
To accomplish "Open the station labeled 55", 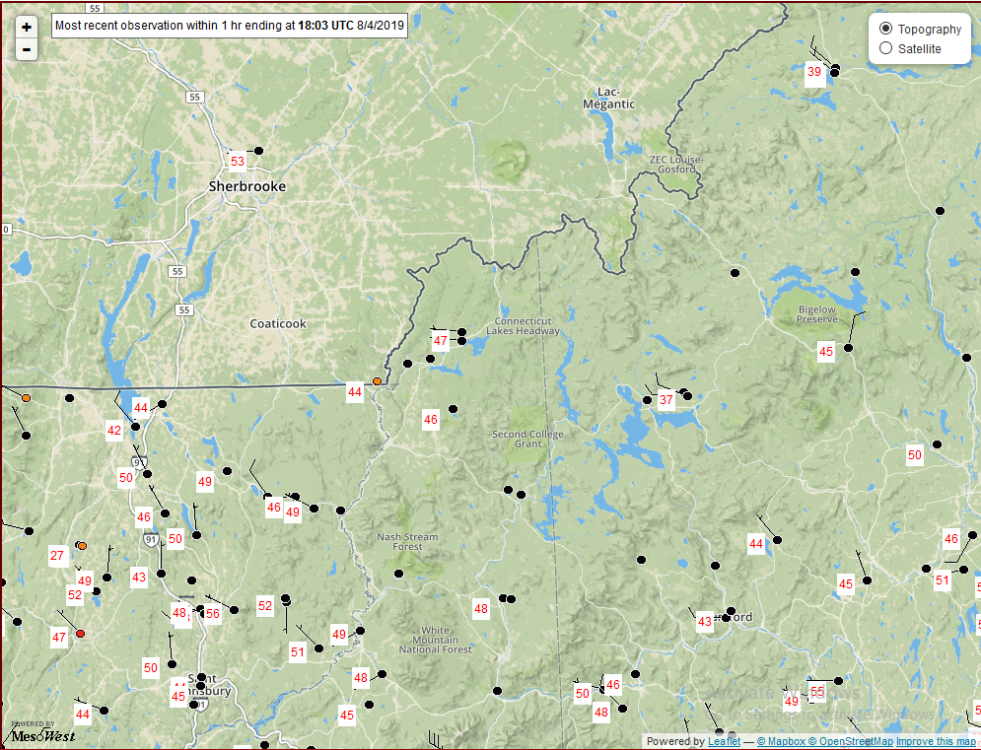I will 817,691.
